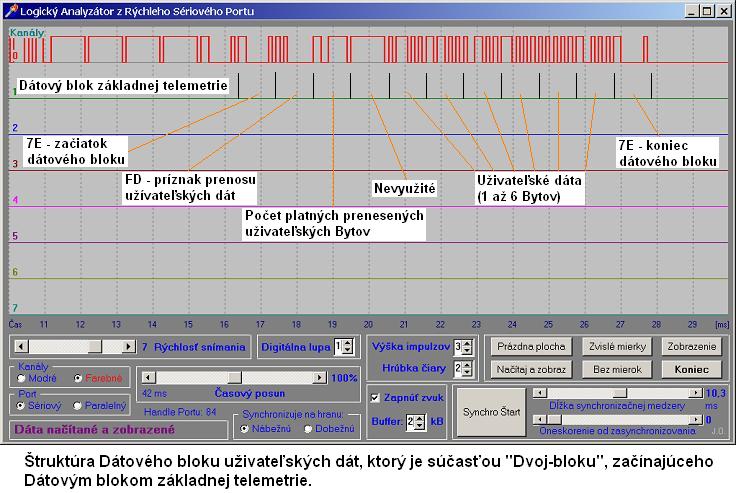Toggle the Zapnúť zvuk checkbox
Image resolution: width=736 pixels, height=493 pixels.
coord(375,398)
